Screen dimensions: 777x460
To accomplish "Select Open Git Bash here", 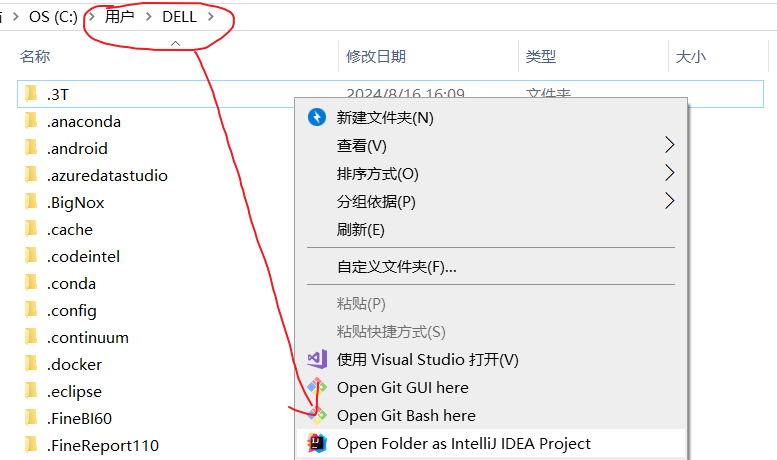I will (x=406, y=415).
